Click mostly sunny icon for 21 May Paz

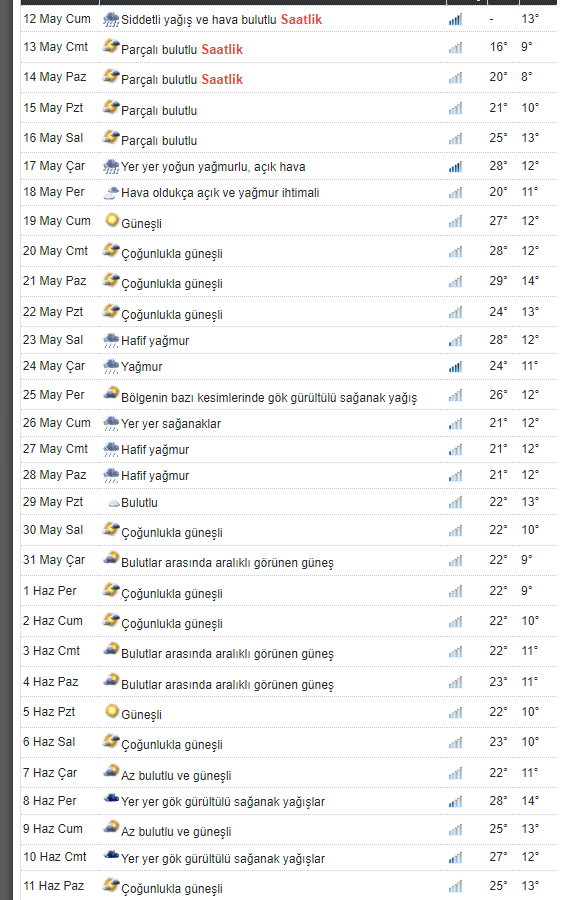pyautogui.click(x=111, y=280)
